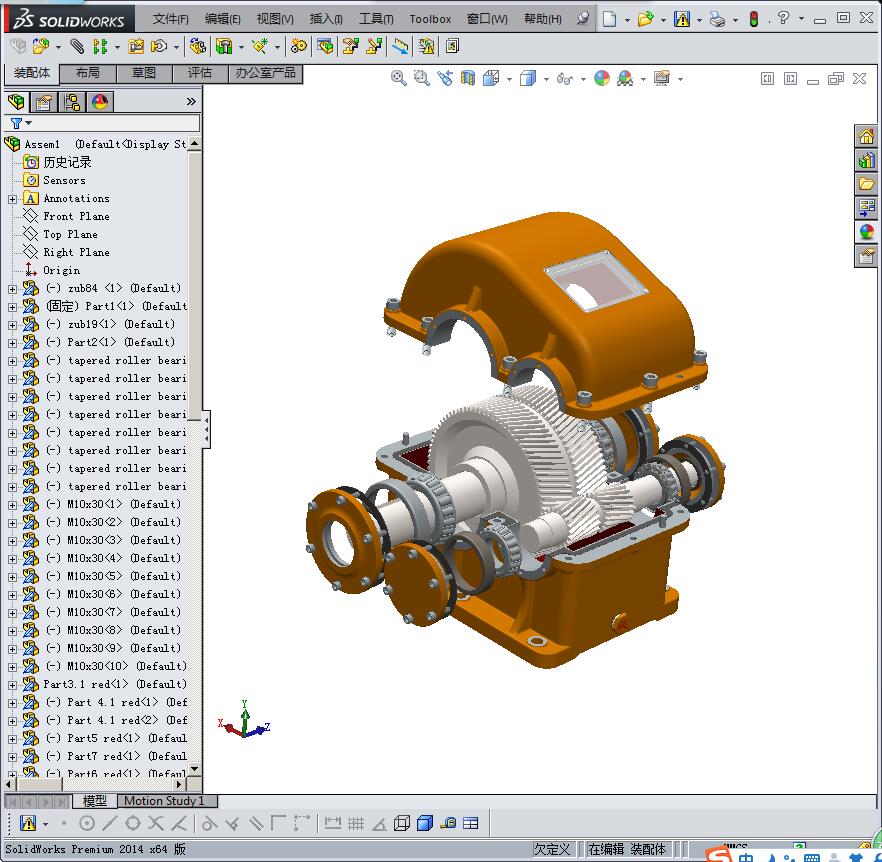Open the Design Library icon in task pane

point(866,160)
